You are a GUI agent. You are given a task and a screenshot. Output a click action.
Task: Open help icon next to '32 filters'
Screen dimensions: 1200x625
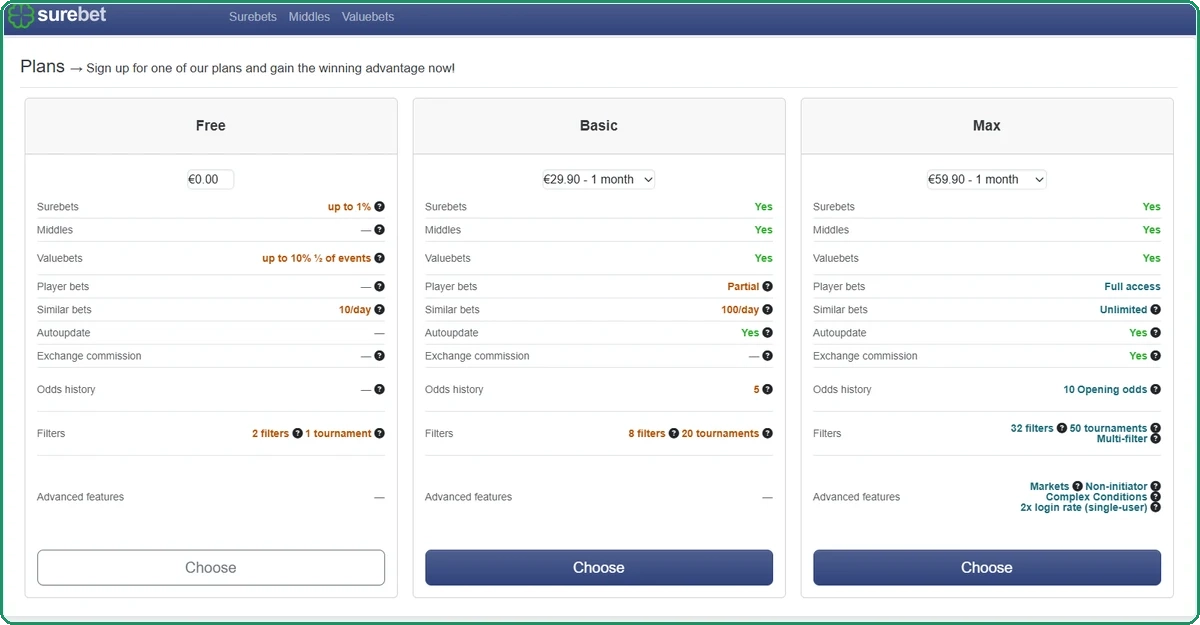1062,428
